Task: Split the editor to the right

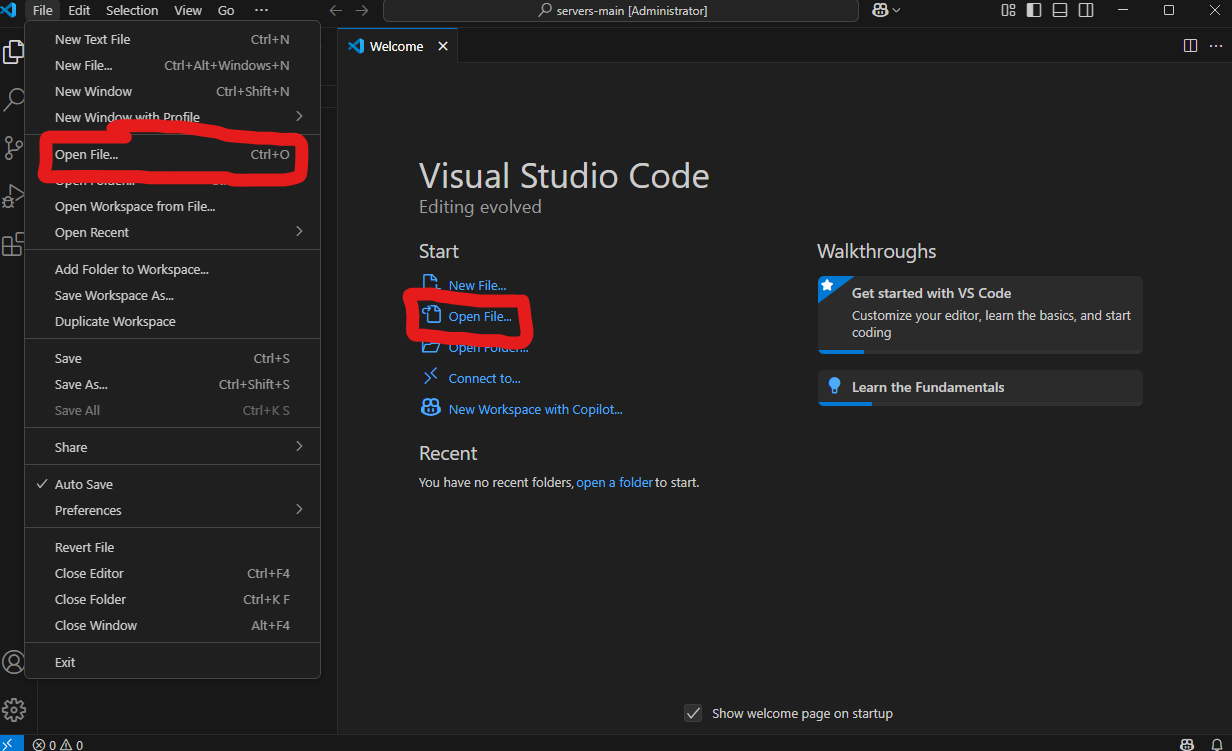Action: 1190,46
